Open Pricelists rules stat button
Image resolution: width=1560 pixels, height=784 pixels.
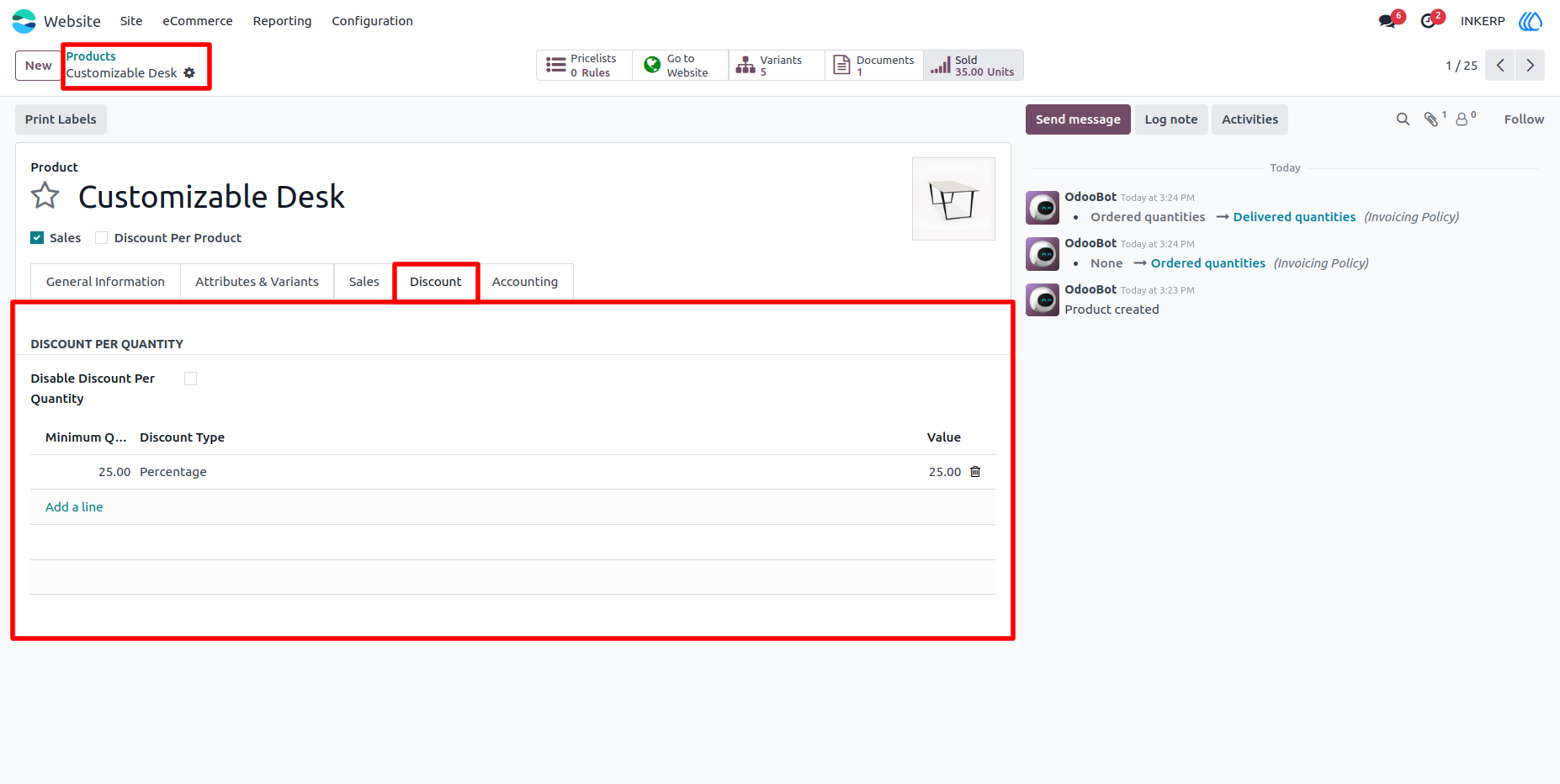click(x=584, y=66)
